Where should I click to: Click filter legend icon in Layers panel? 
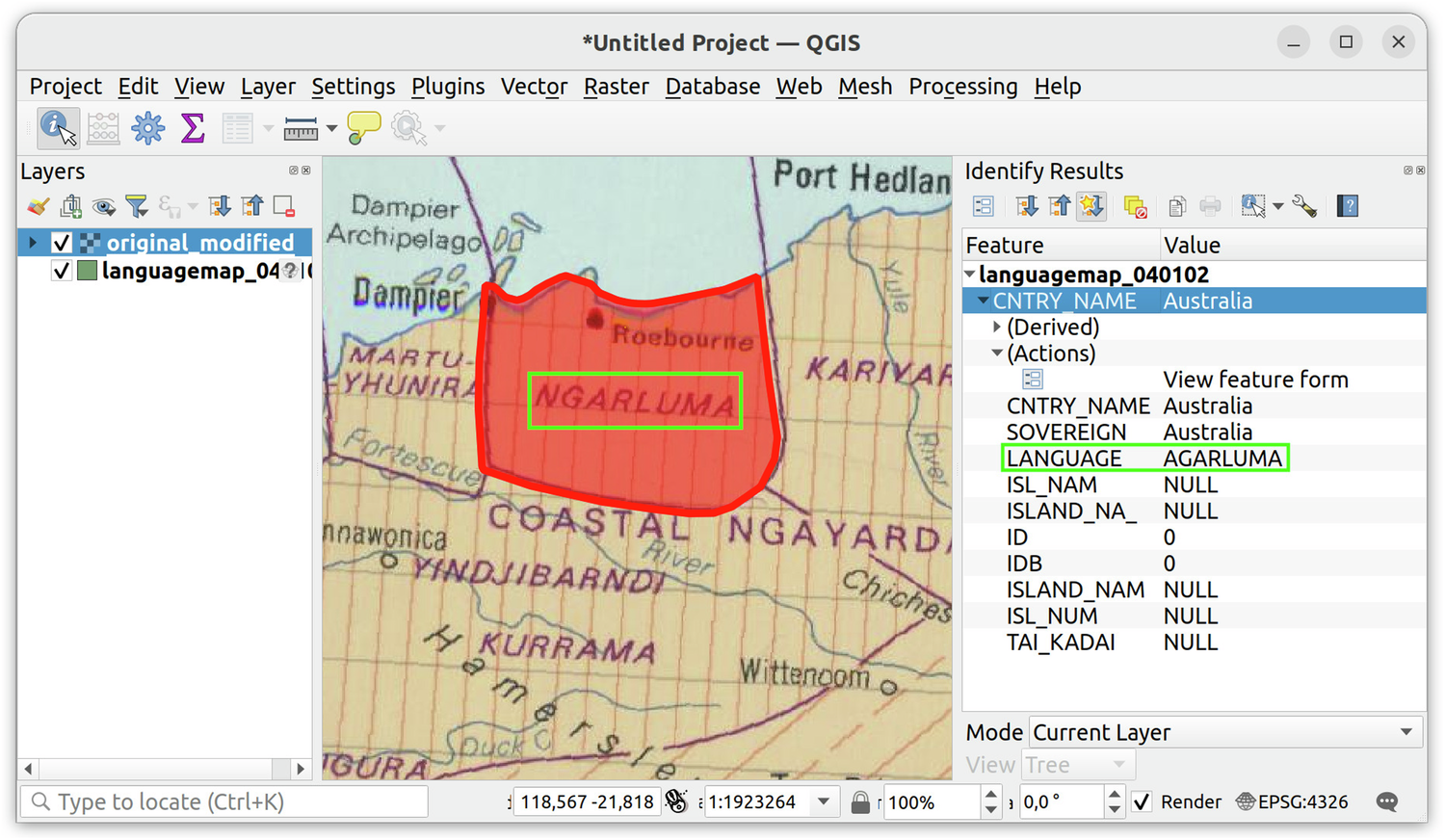tap(137, 206)
